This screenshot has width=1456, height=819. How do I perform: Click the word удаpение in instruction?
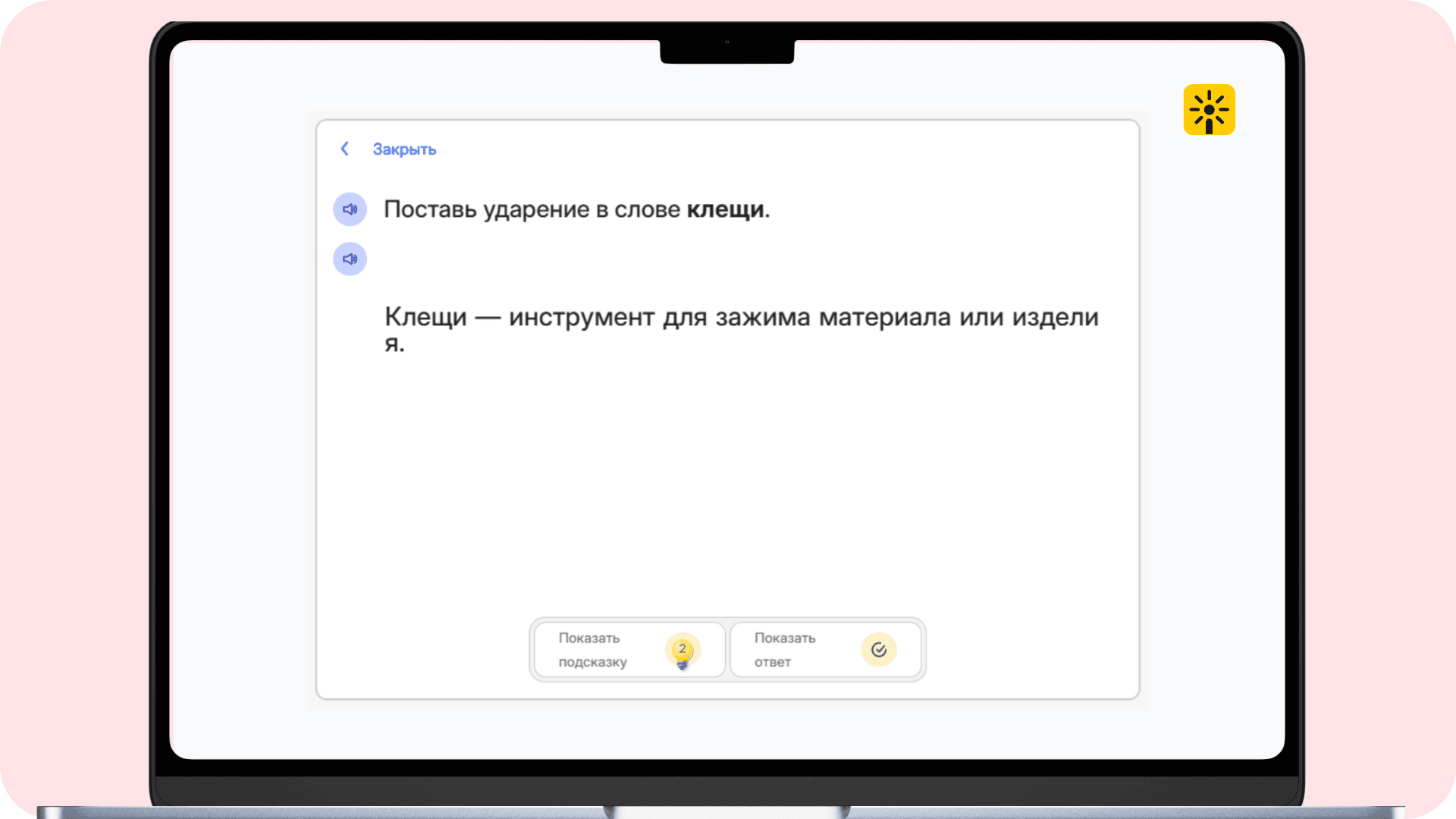point(536,209)
